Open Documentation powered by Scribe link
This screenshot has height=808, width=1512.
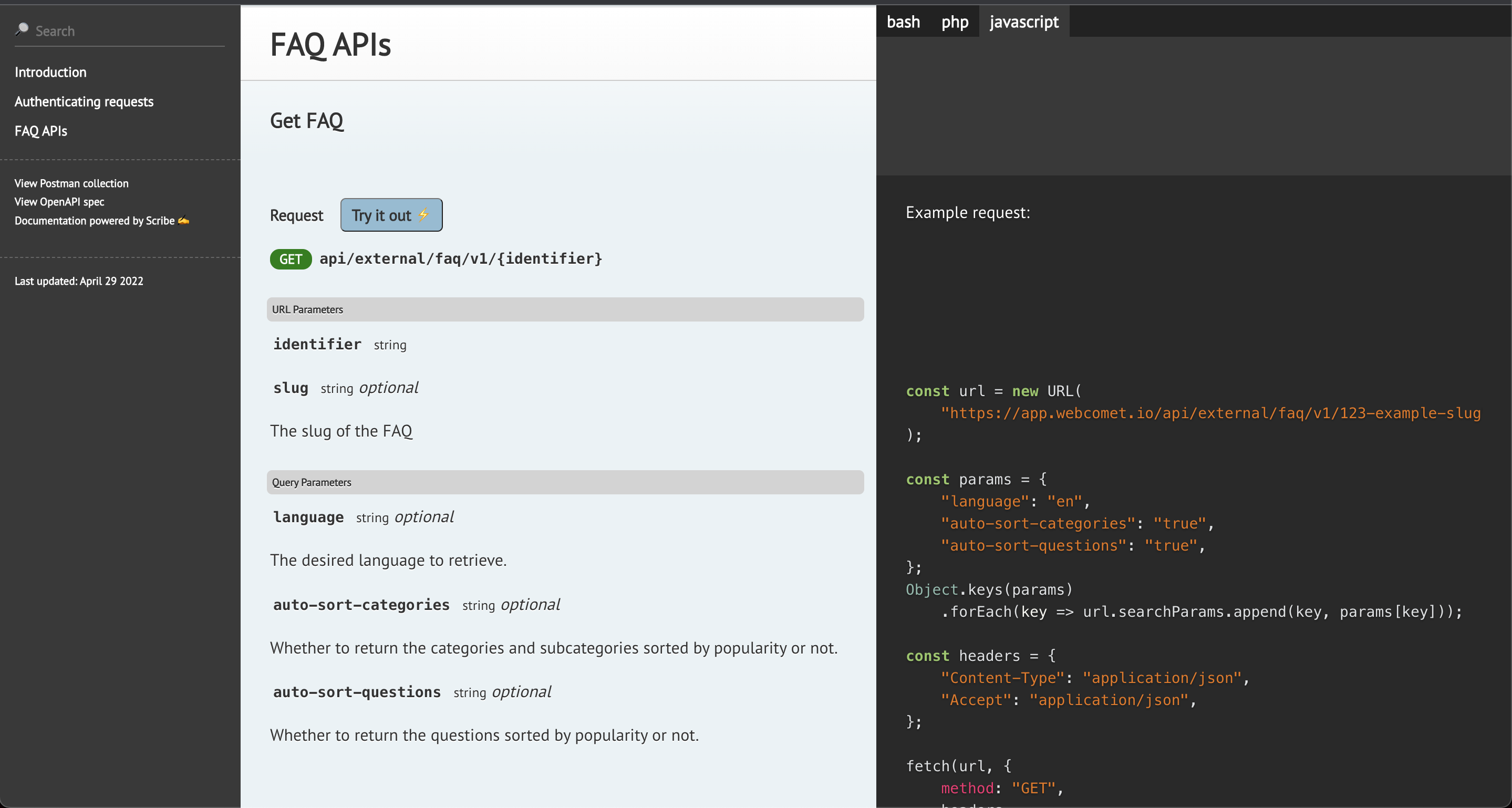pos(101,220)
